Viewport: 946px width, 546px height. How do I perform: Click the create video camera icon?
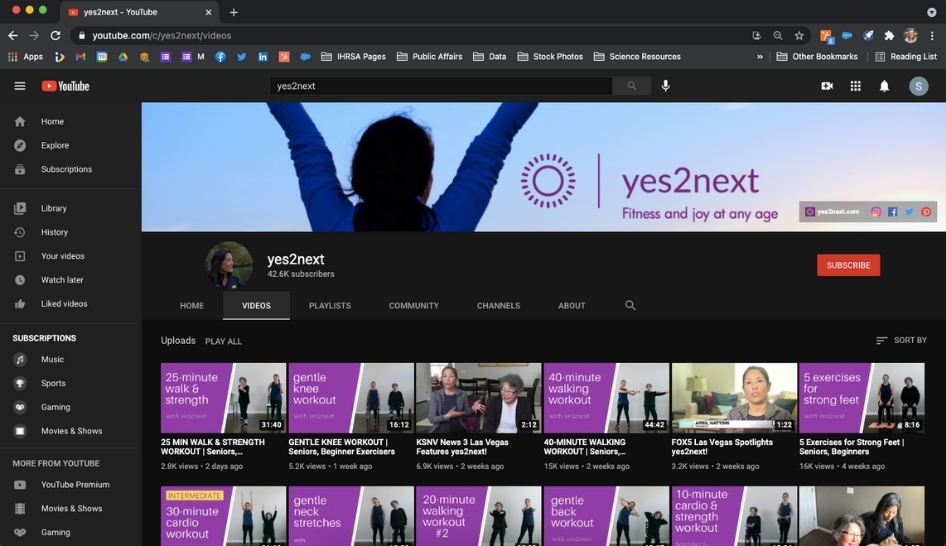point(827,86)
